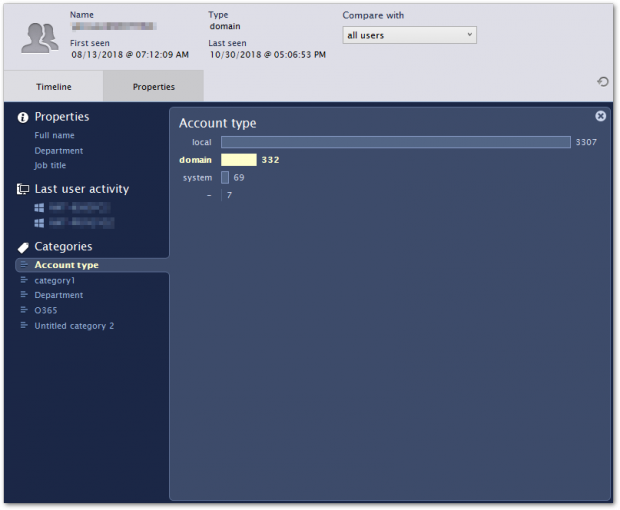Switch to the Timeline tab

tap(54, 87)
